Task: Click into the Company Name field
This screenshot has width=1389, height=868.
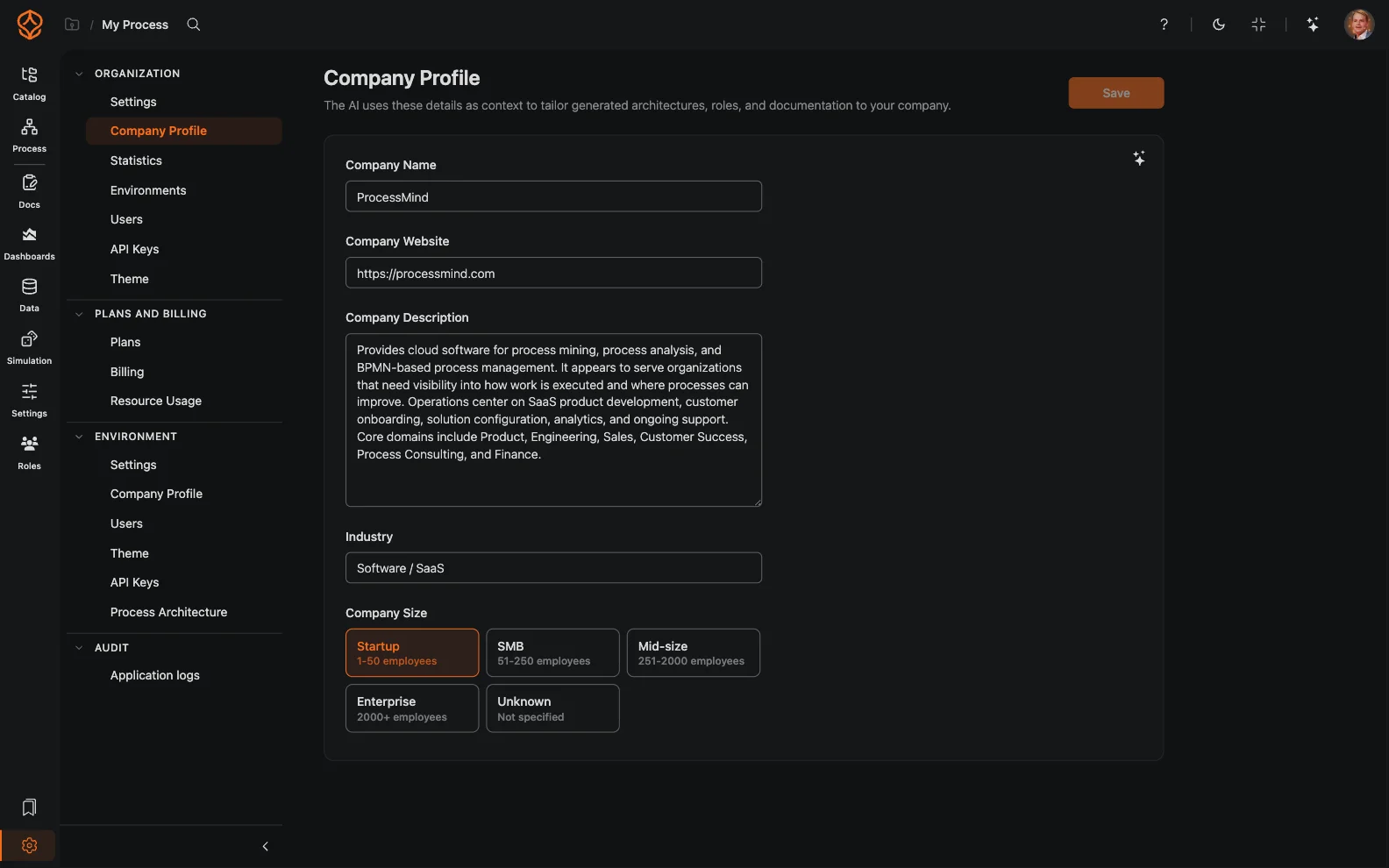Action: coord(553,196)
